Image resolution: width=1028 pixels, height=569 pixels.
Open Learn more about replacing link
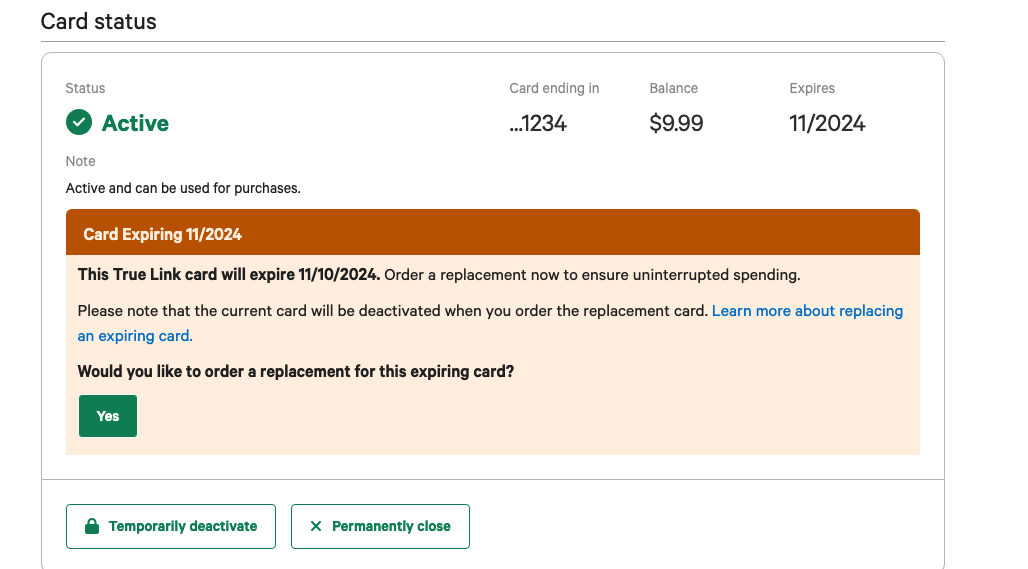coord(807,311)
